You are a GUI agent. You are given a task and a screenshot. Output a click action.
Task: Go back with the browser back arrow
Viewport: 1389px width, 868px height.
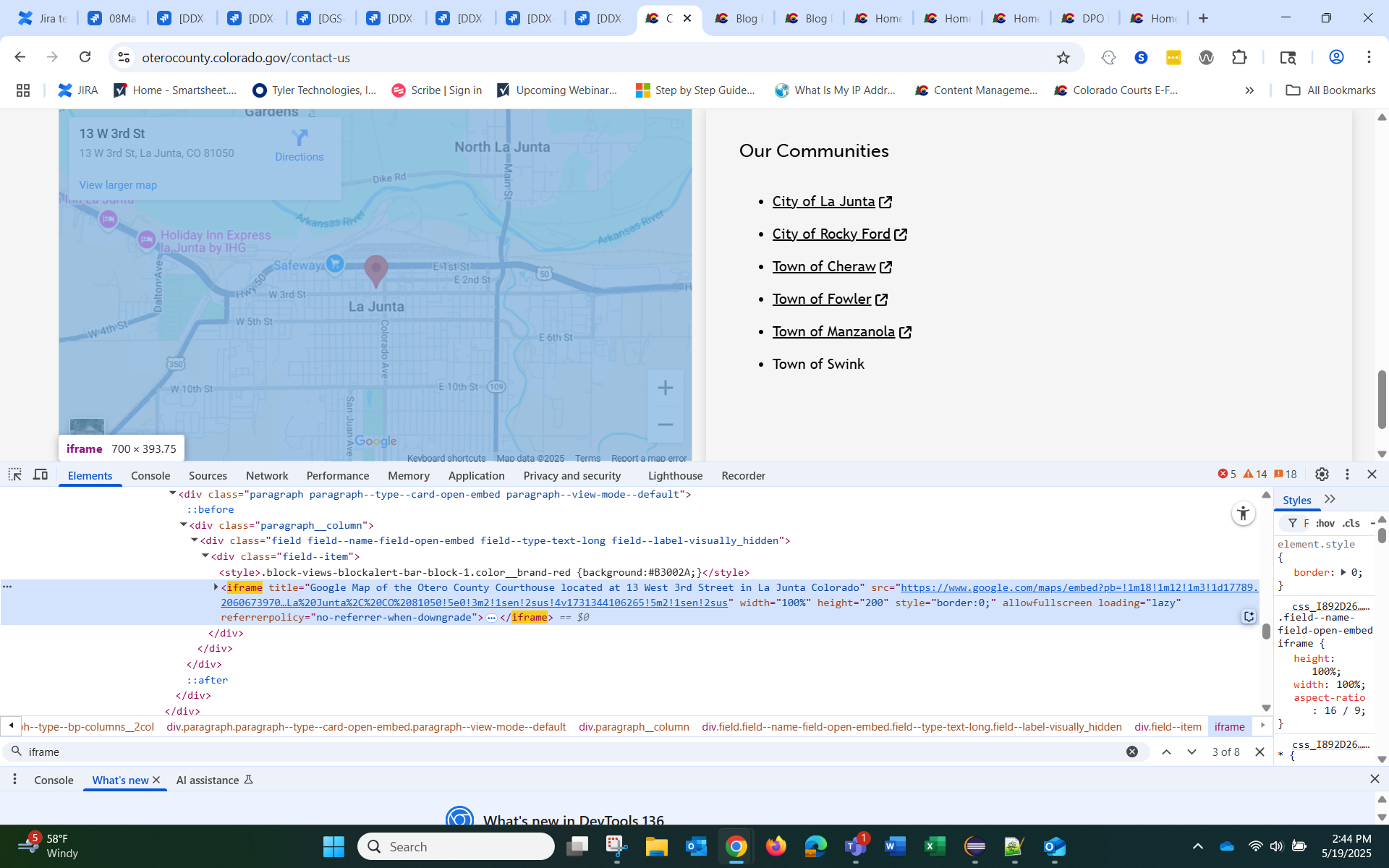(20, 57)
